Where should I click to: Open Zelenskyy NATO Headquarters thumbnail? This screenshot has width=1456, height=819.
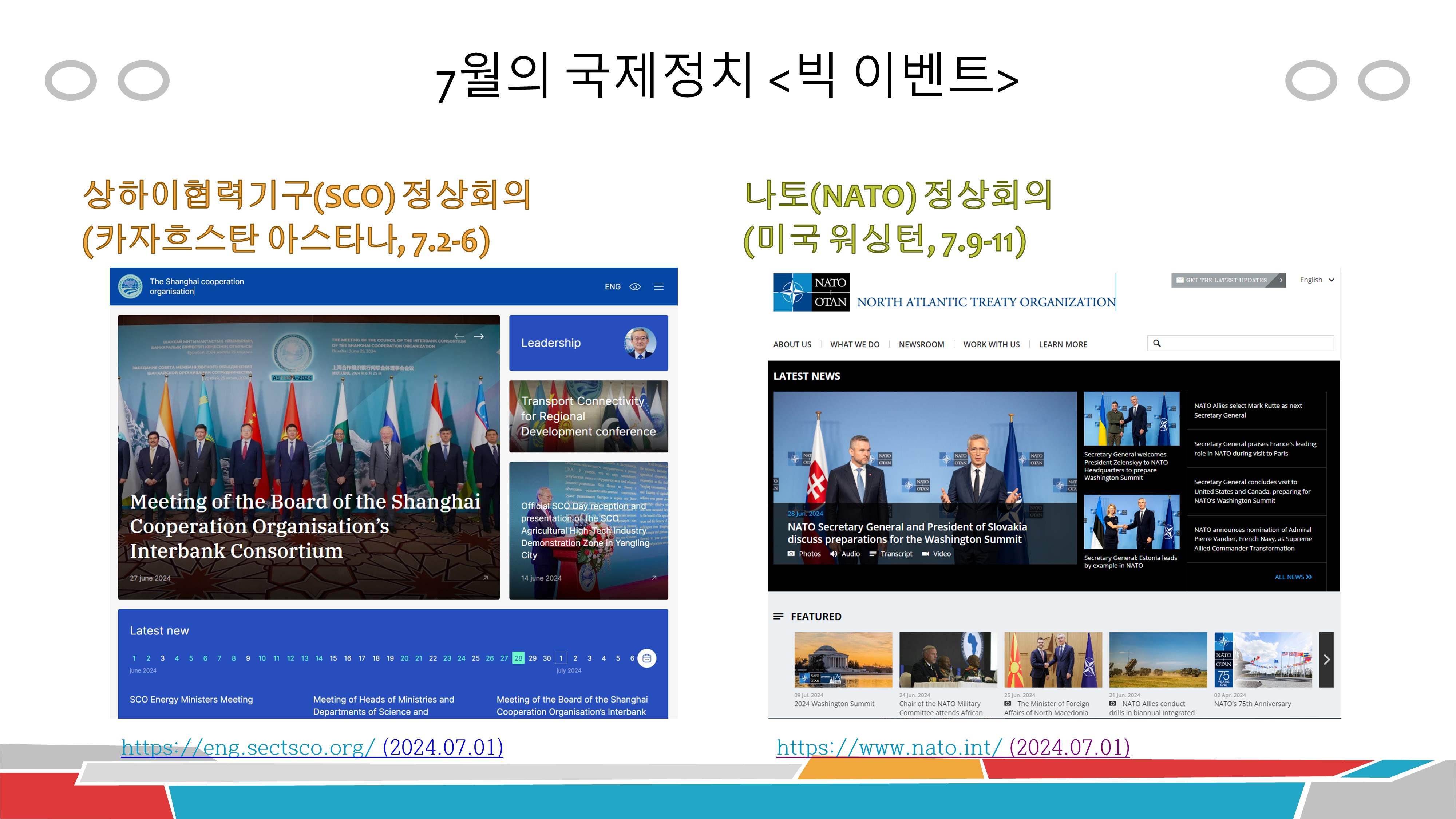click(1132, 419)
